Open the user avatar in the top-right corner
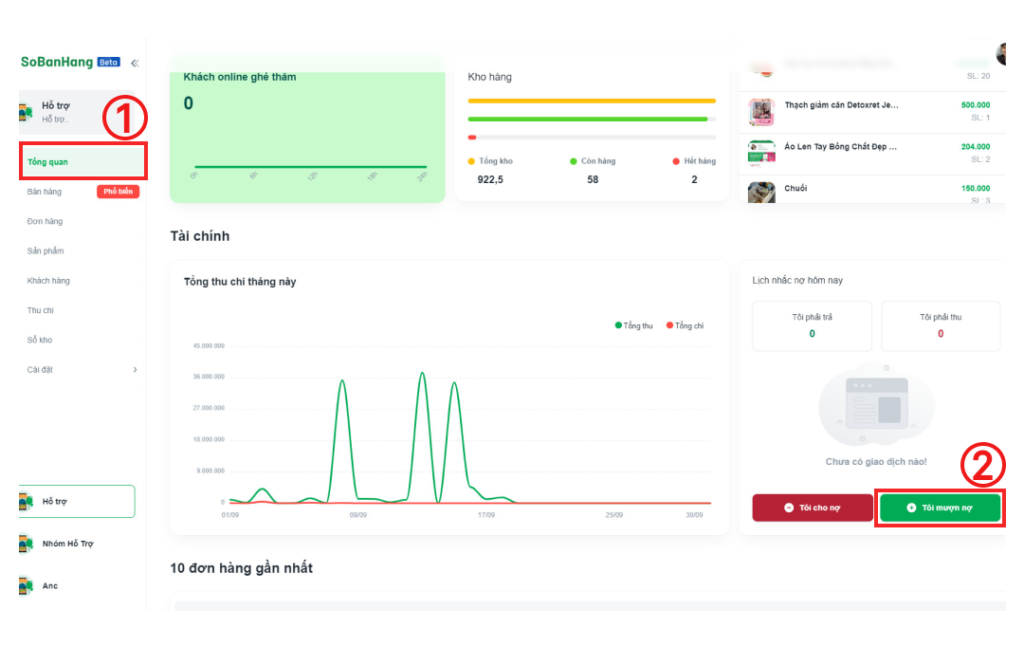1024x647 pixels. point(1003,54)
